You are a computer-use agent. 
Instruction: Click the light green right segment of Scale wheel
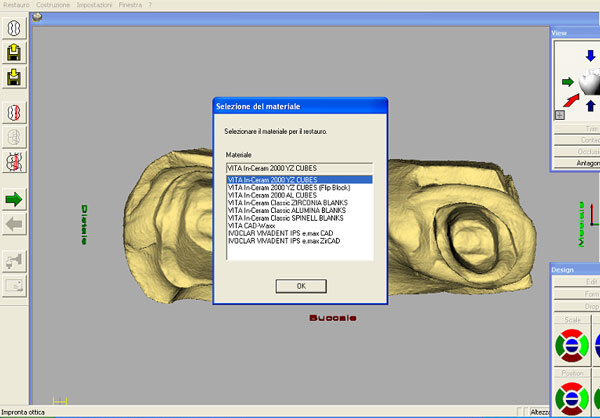tap(584, 346)
